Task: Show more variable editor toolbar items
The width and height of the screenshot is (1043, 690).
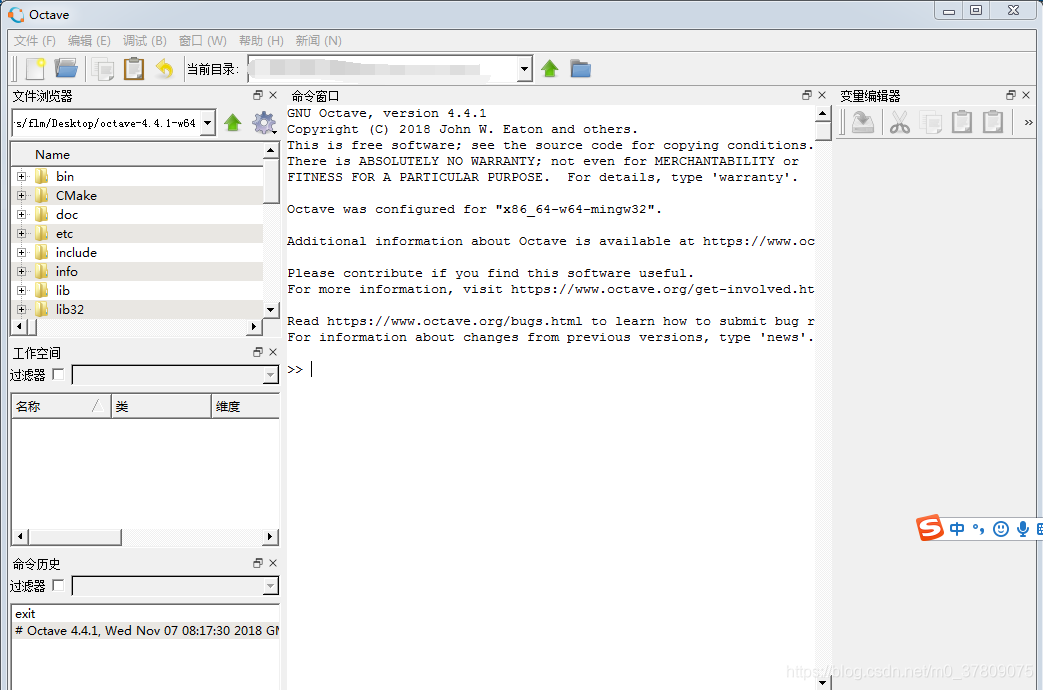Action: [x=1028, y=122]
